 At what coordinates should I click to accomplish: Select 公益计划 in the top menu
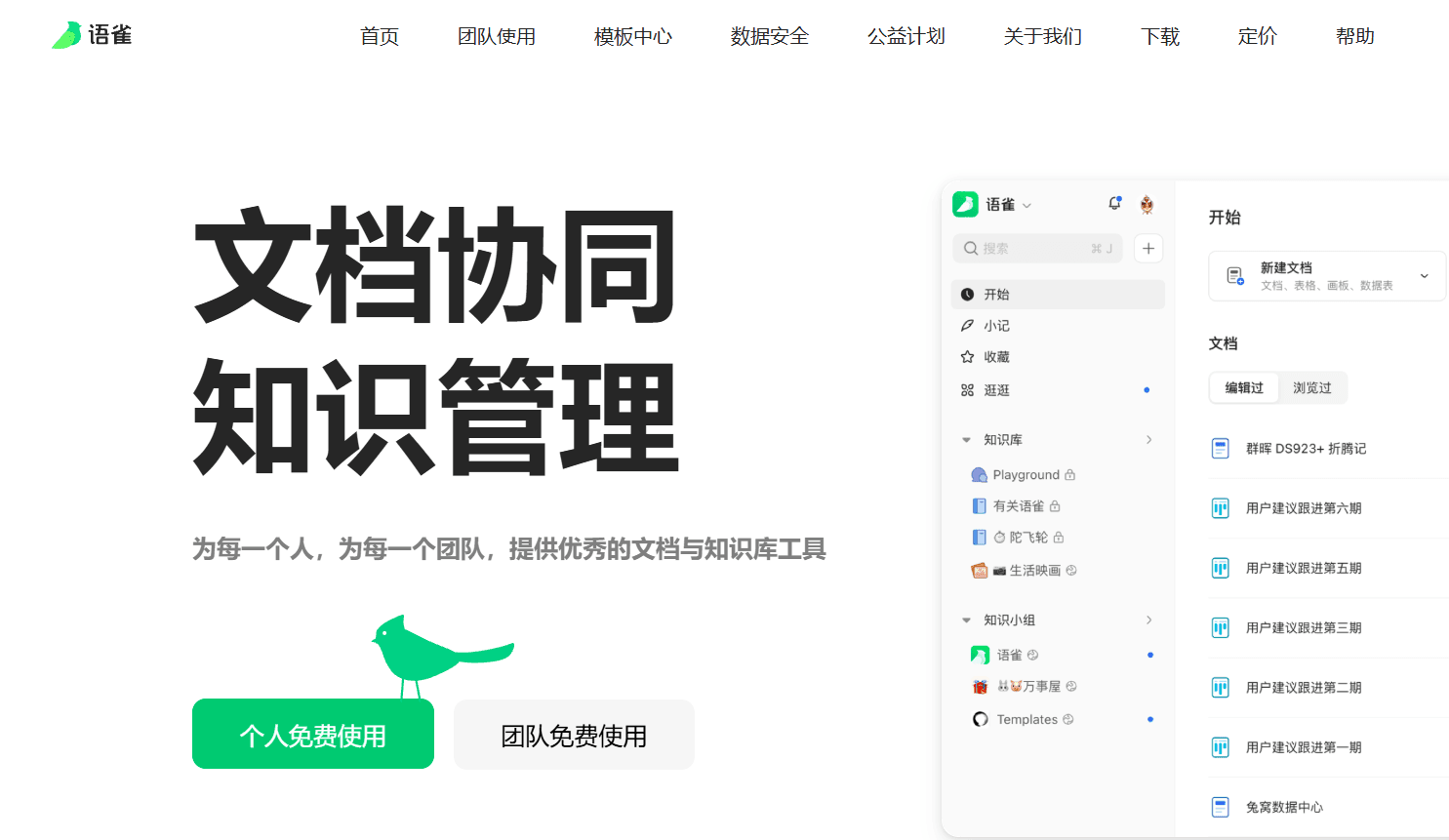click(x=906, y=36)
